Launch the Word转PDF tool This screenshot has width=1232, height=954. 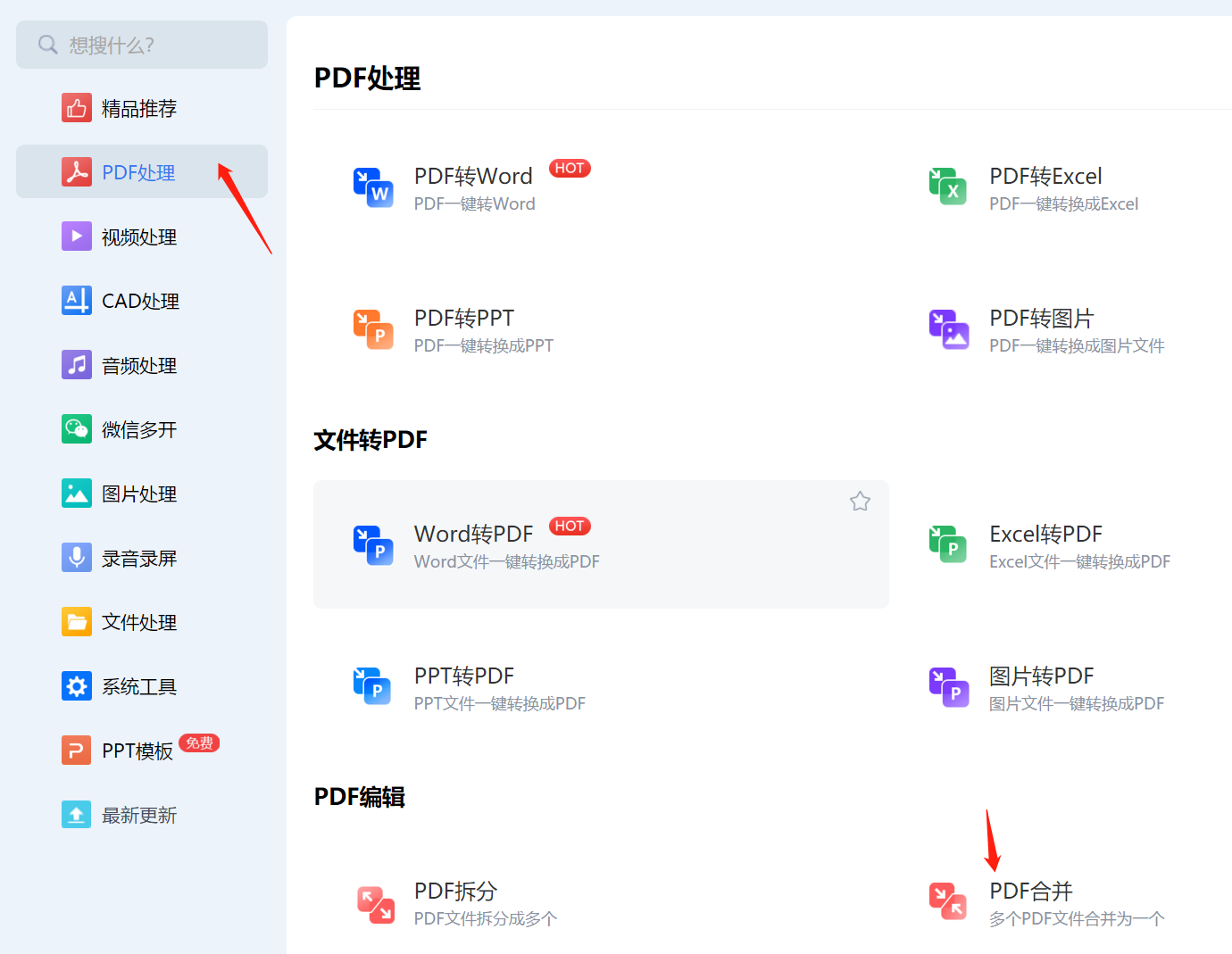click(473, 534)
